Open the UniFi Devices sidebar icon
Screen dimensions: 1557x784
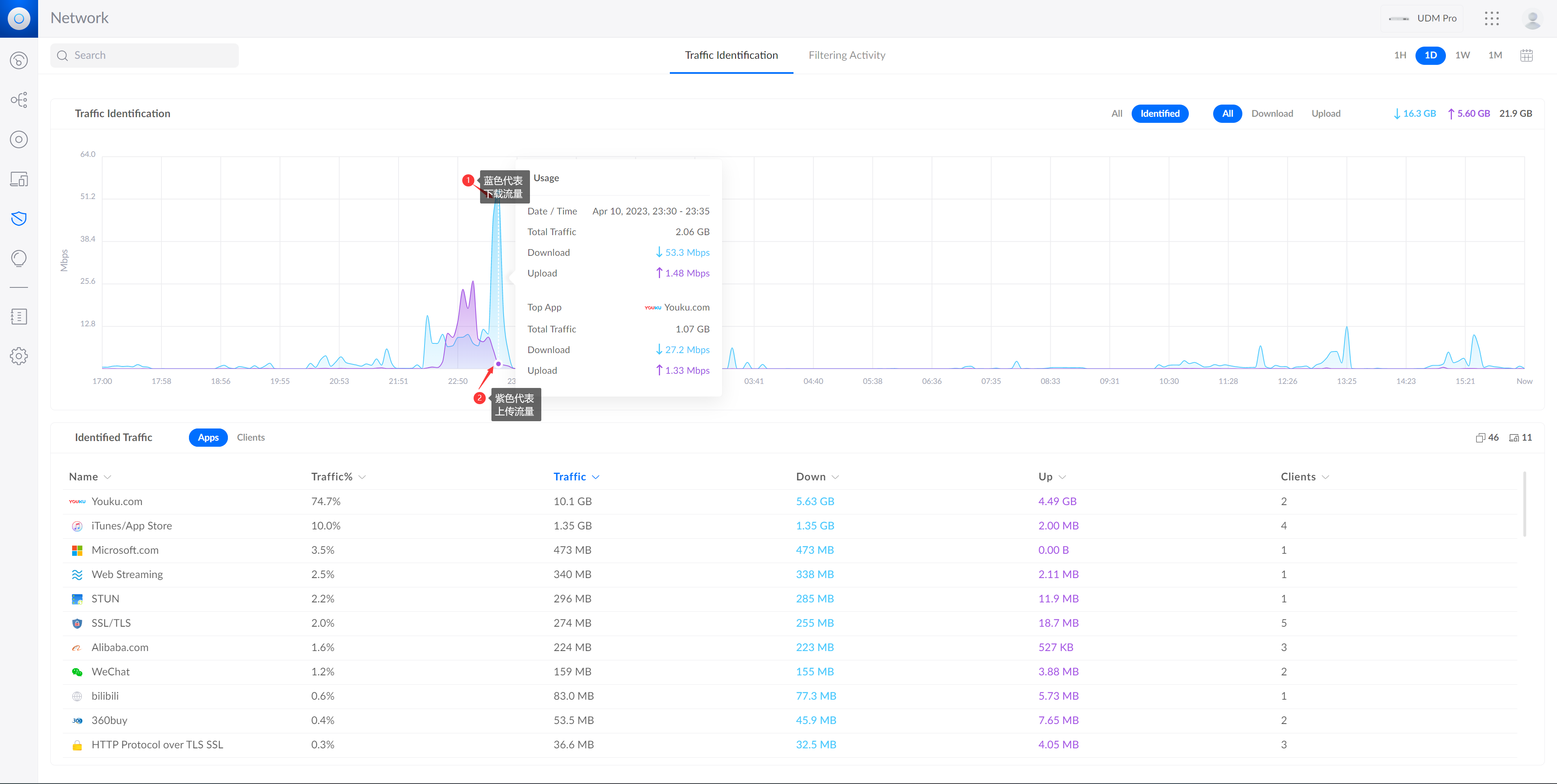(19, 139)
